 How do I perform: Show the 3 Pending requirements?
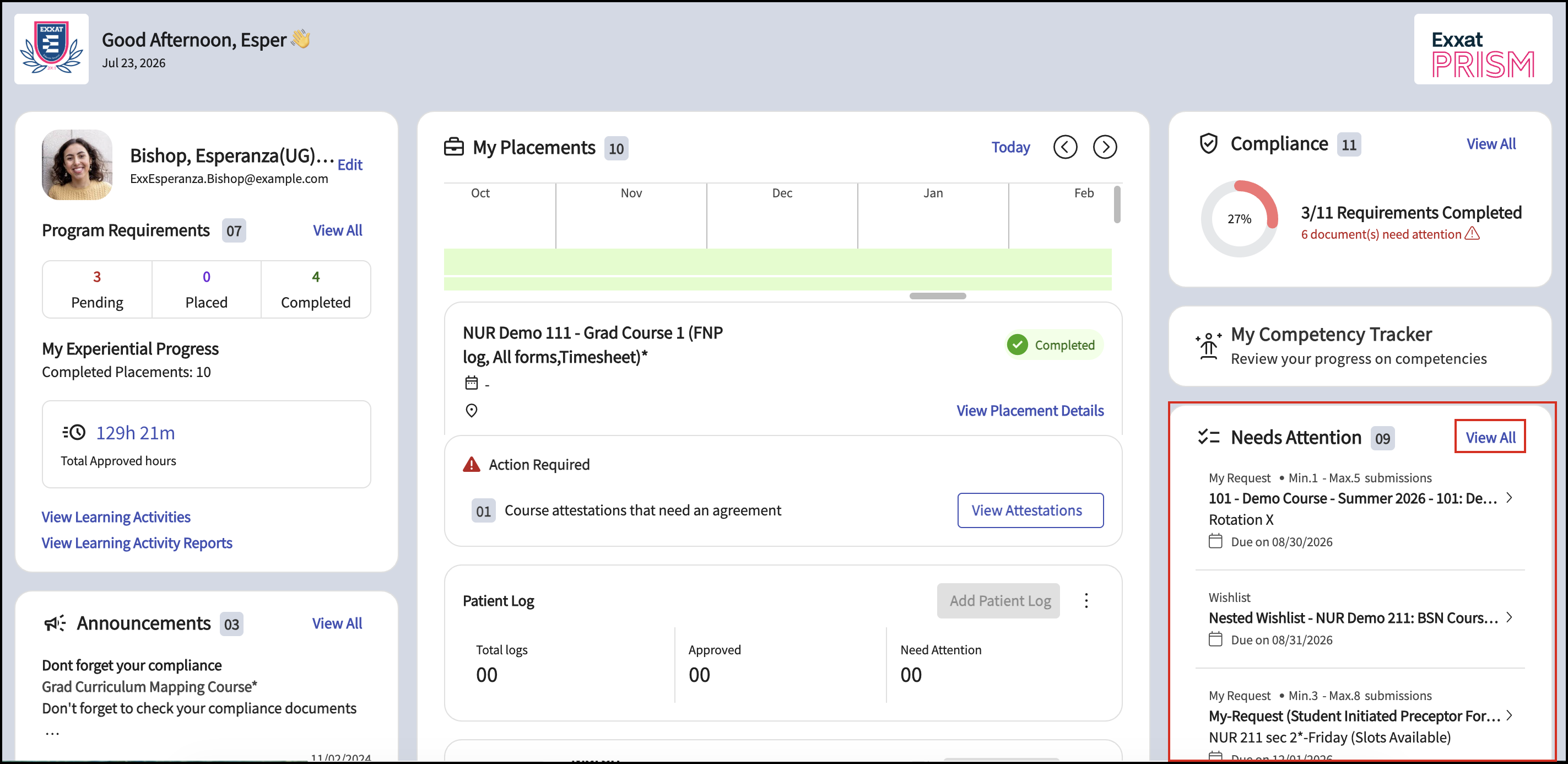[x=97, y=289]
